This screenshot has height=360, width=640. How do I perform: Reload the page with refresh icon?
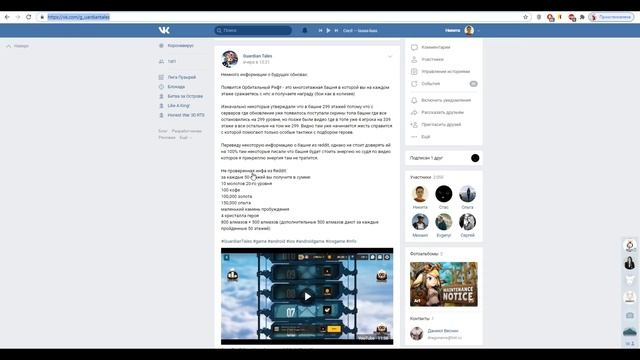[29, 17]
